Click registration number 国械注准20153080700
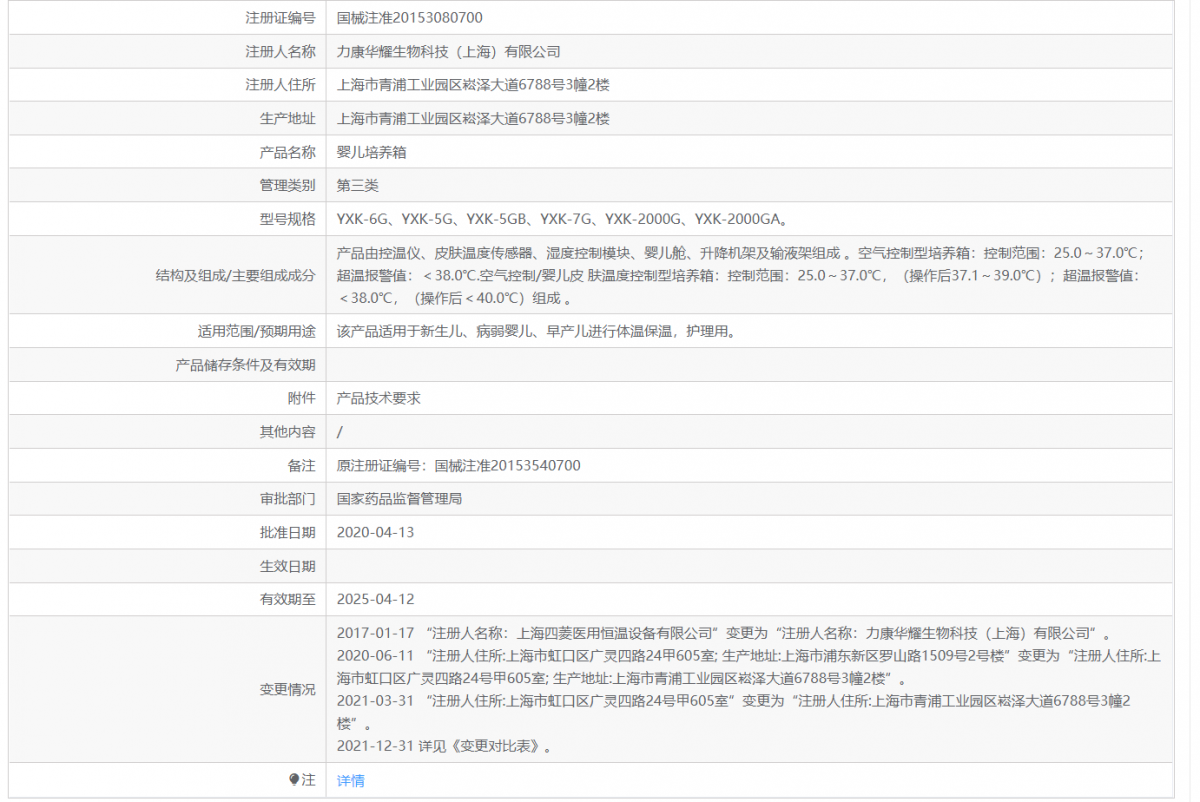 pyautogui.click(x=410, y=17)
